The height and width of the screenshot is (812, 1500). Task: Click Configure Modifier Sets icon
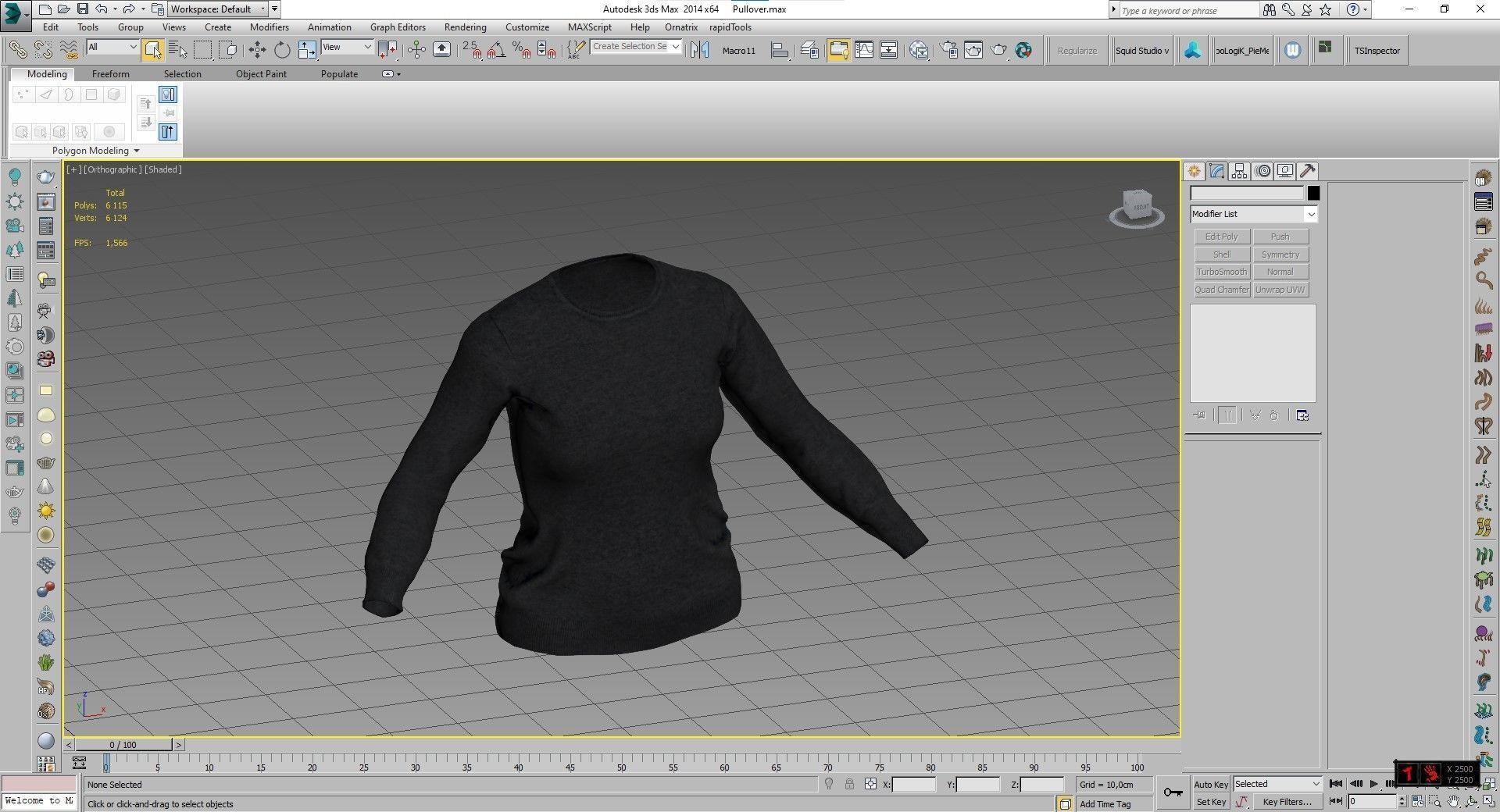(x=1302, y=415)
